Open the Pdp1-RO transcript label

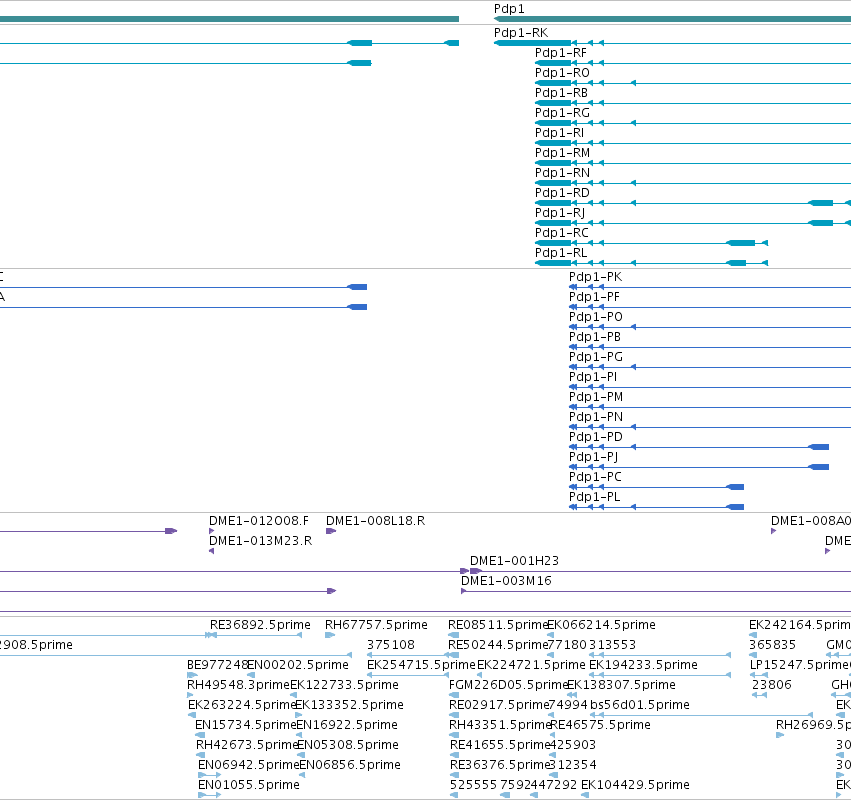coord(562,73)
